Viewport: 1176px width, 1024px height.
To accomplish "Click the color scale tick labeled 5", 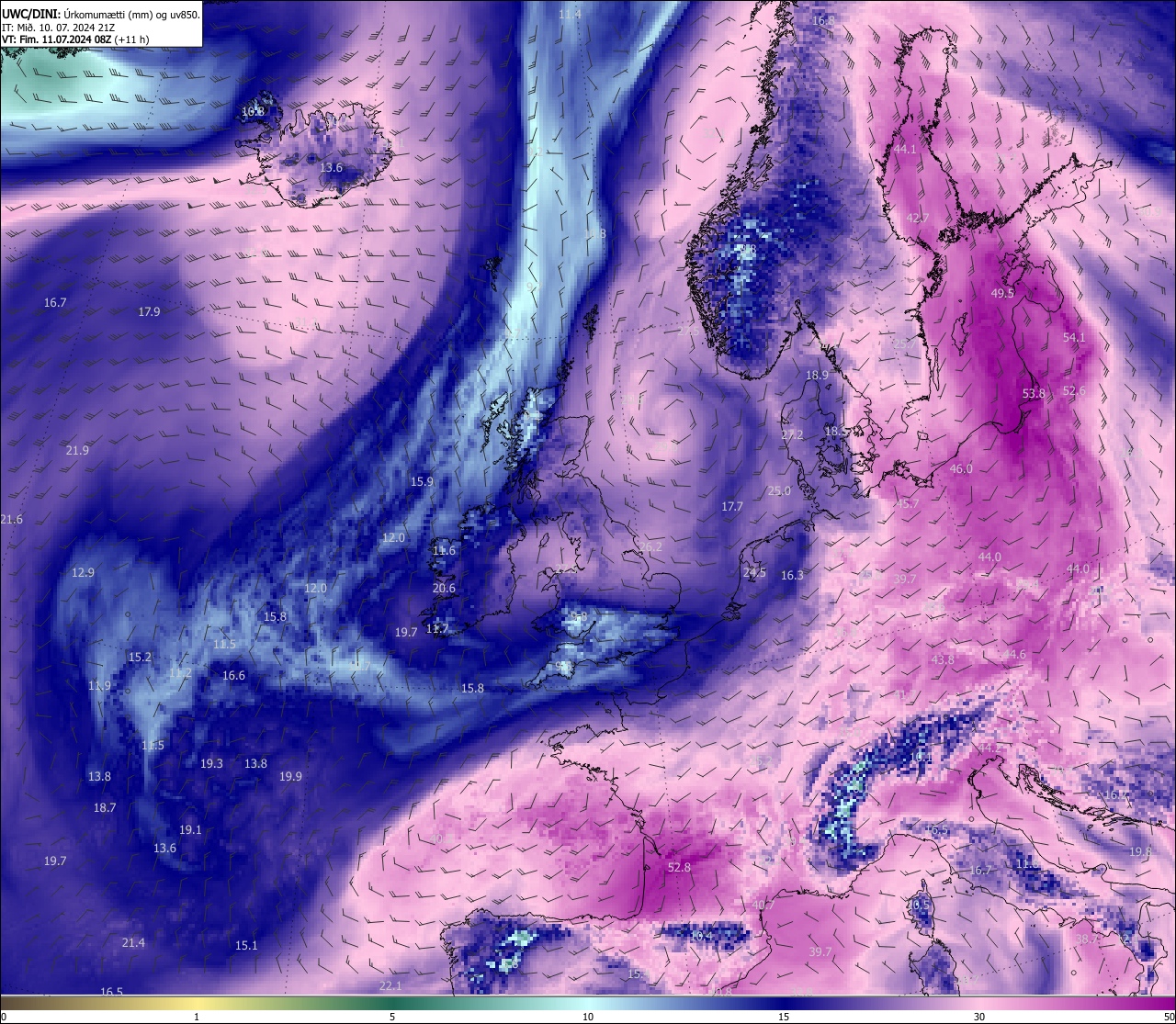I will pos(392,1016).
